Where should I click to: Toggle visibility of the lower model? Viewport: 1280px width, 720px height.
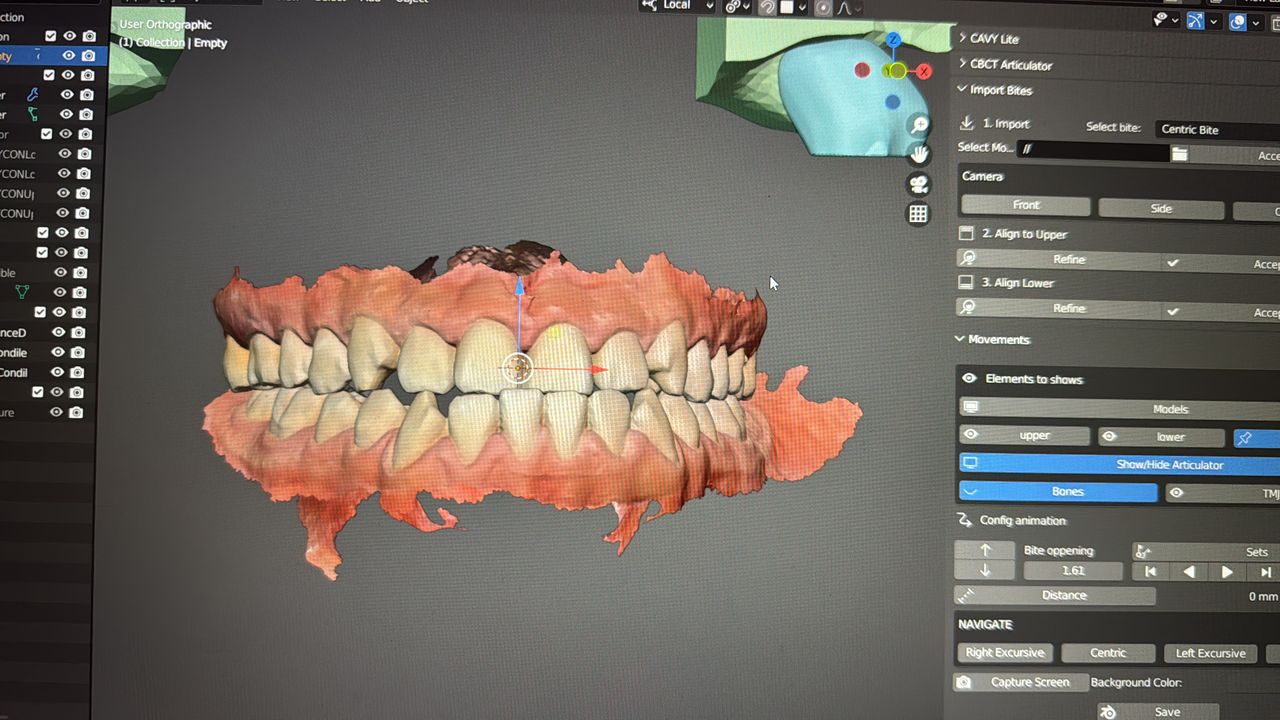pos(1161,437)
